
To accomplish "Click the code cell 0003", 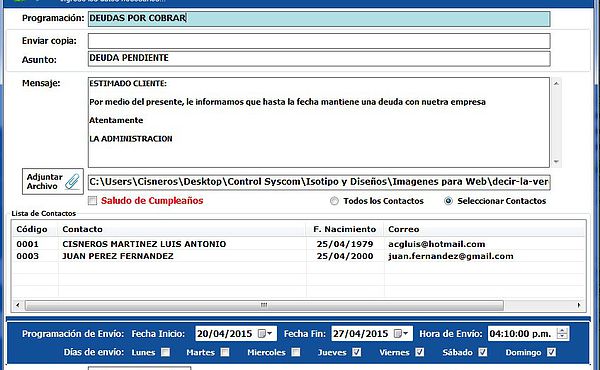I will [x=28, y=256].
